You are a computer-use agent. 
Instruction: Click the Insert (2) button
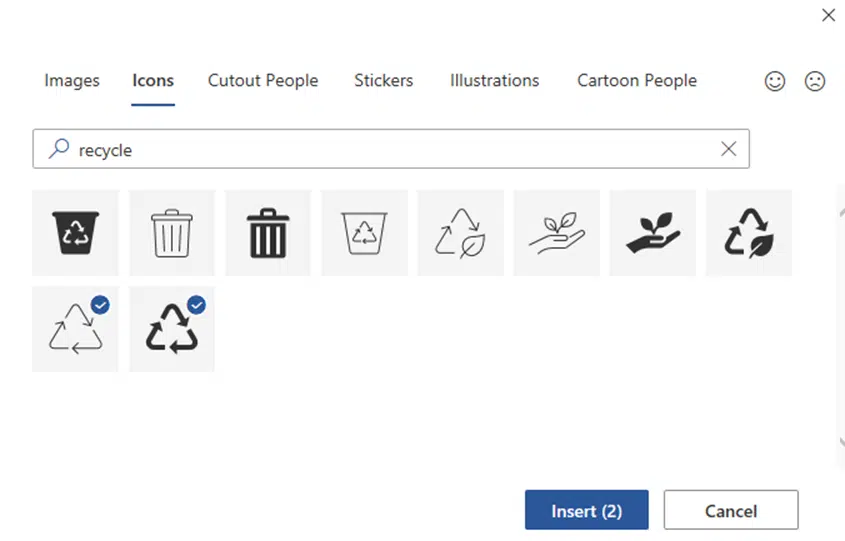coord(587,510)
